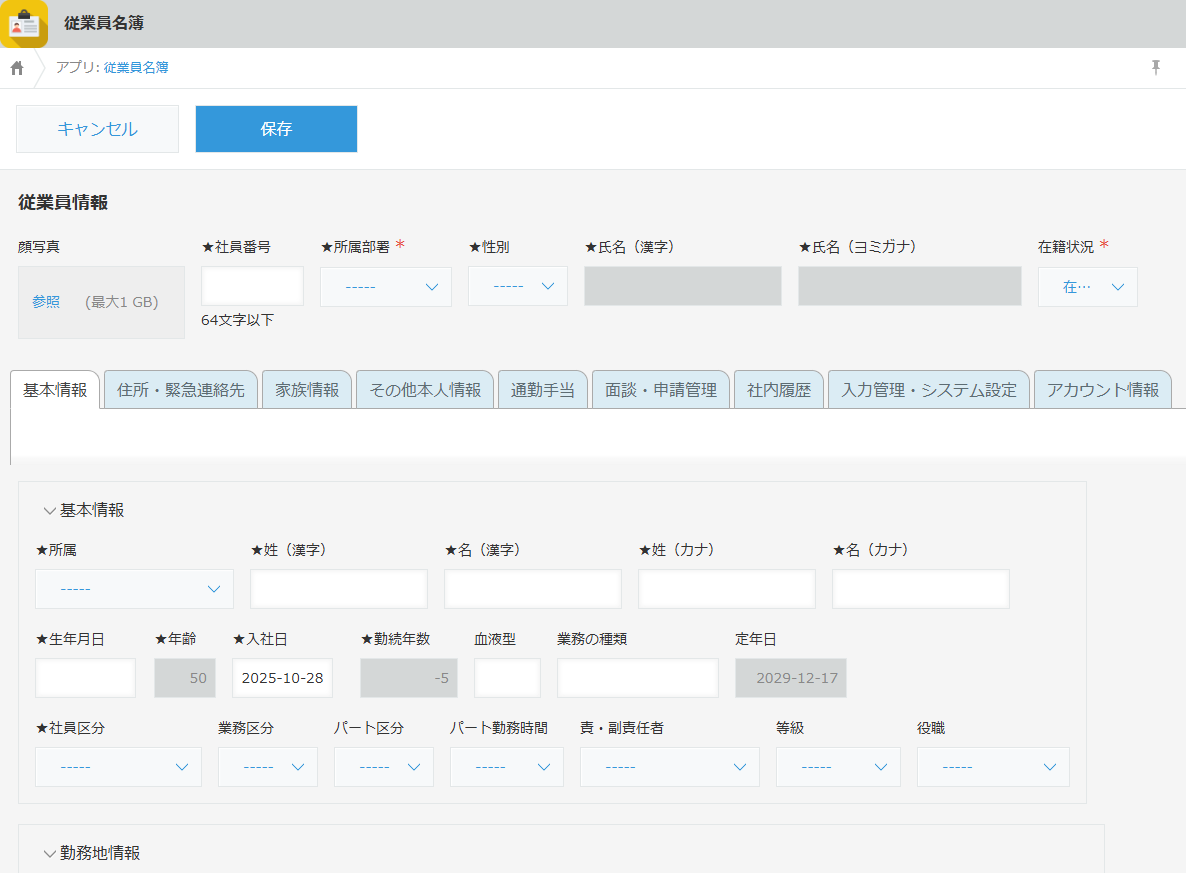Open the 在籍状況 dropdown
The height and width of the screenshot is (873, 1186).
(1087, 287)
